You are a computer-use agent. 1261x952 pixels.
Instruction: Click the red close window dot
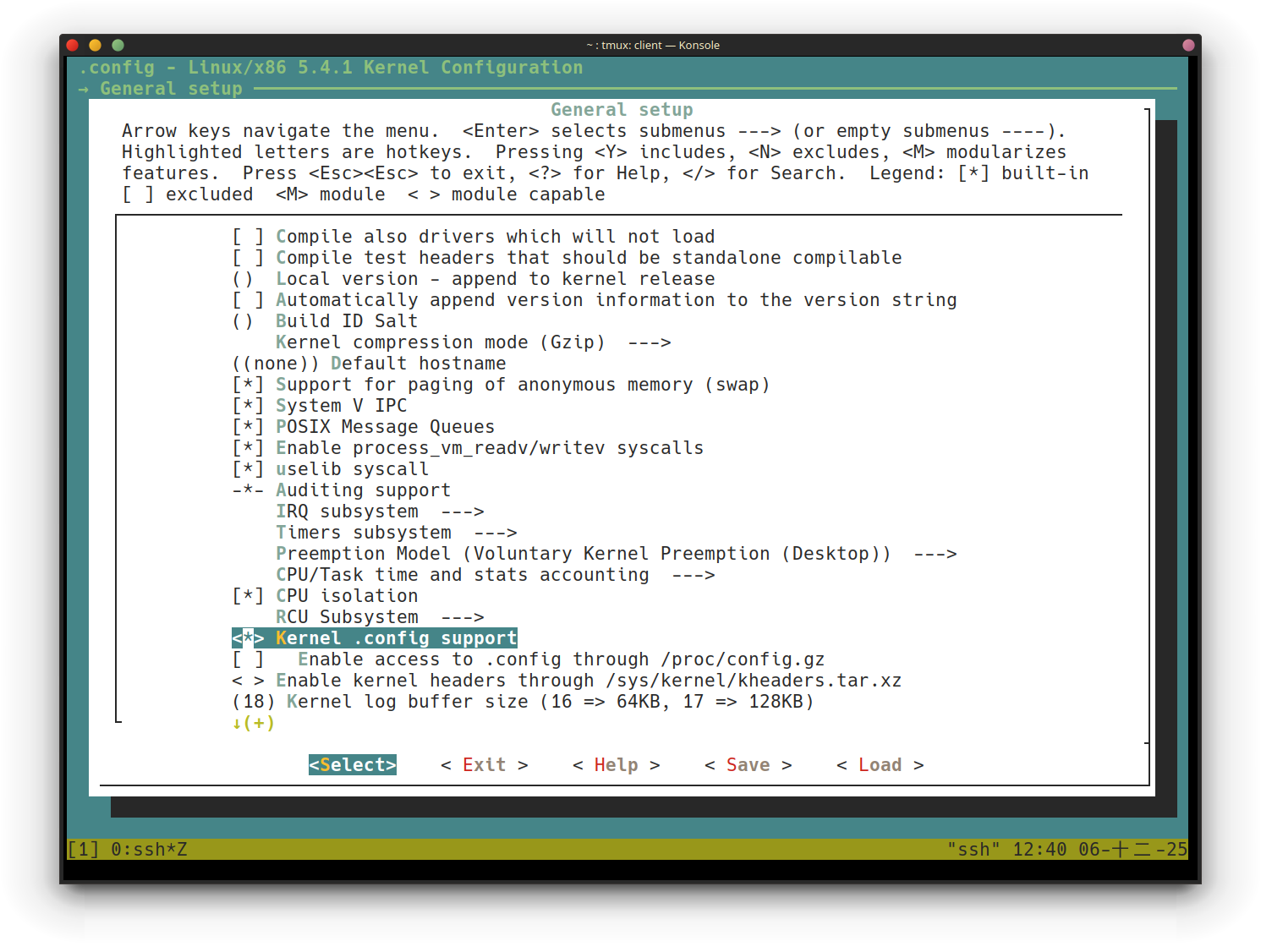pyautogui.click(x=72, y=45)
